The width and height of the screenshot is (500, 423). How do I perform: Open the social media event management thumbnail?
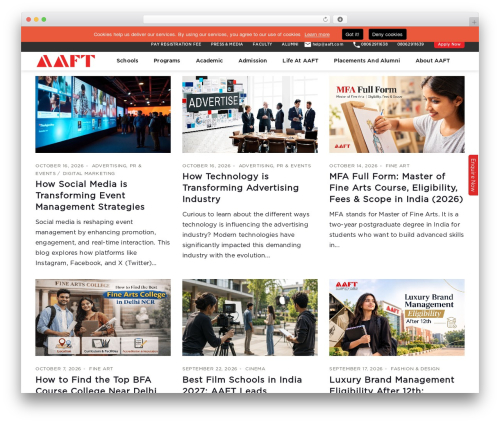[x=103, y=114]
